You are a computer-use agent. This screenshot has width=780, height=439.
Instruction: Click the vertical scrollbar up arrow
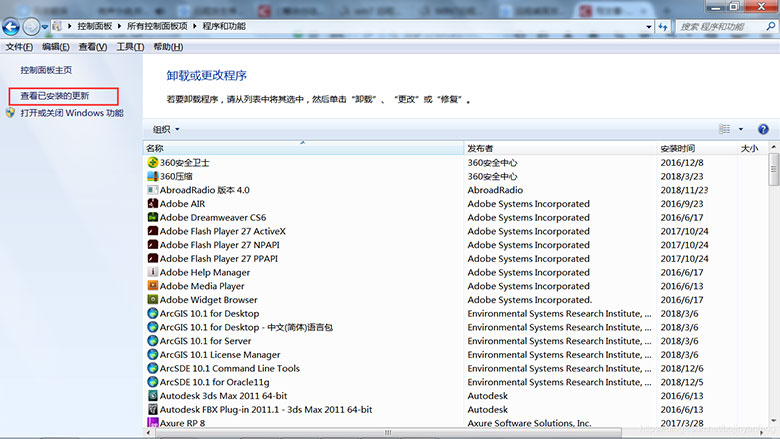point(774,147)
